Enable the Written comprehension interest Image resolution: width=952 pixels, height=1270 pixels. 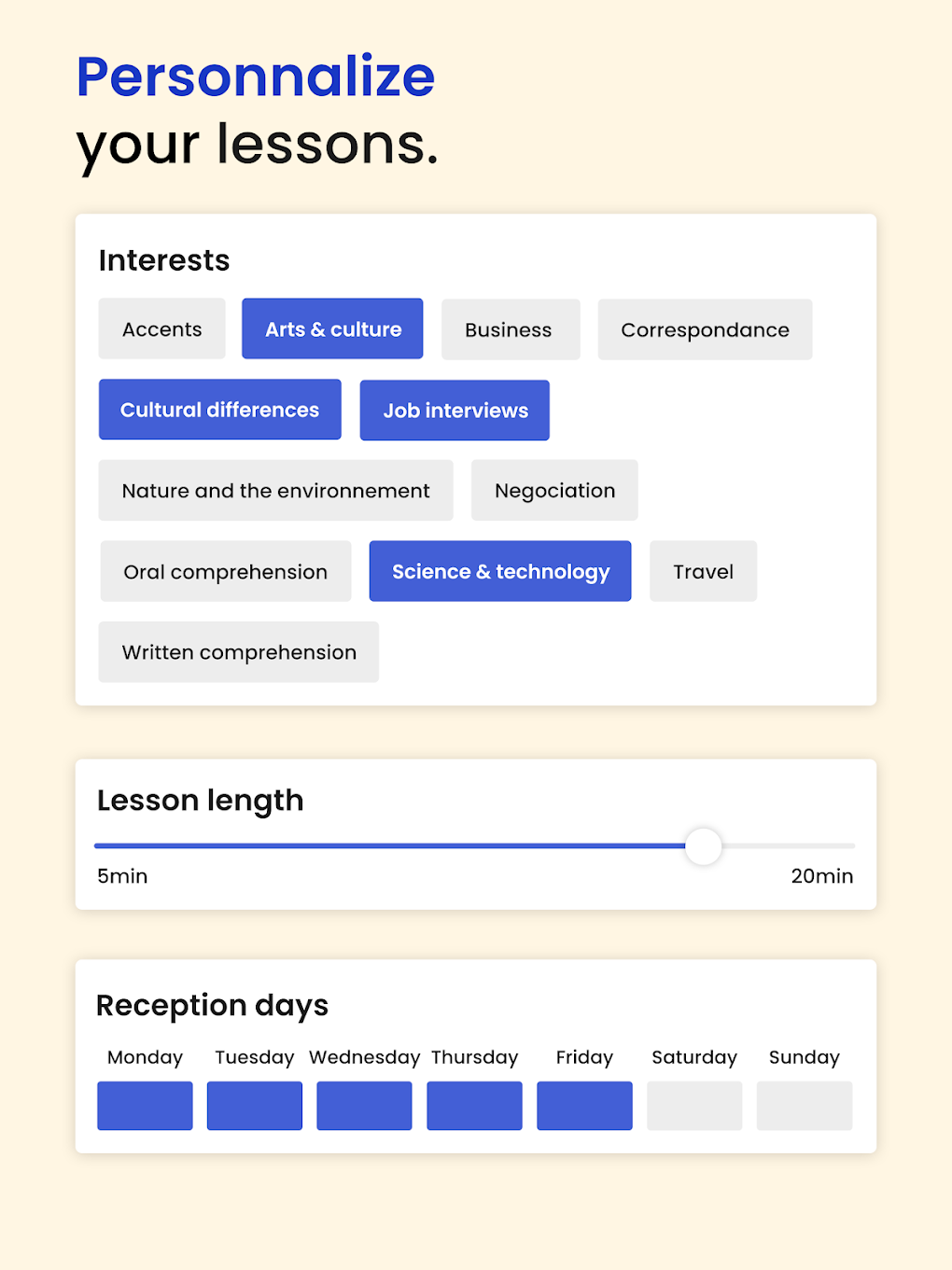[x=238, y=651]
